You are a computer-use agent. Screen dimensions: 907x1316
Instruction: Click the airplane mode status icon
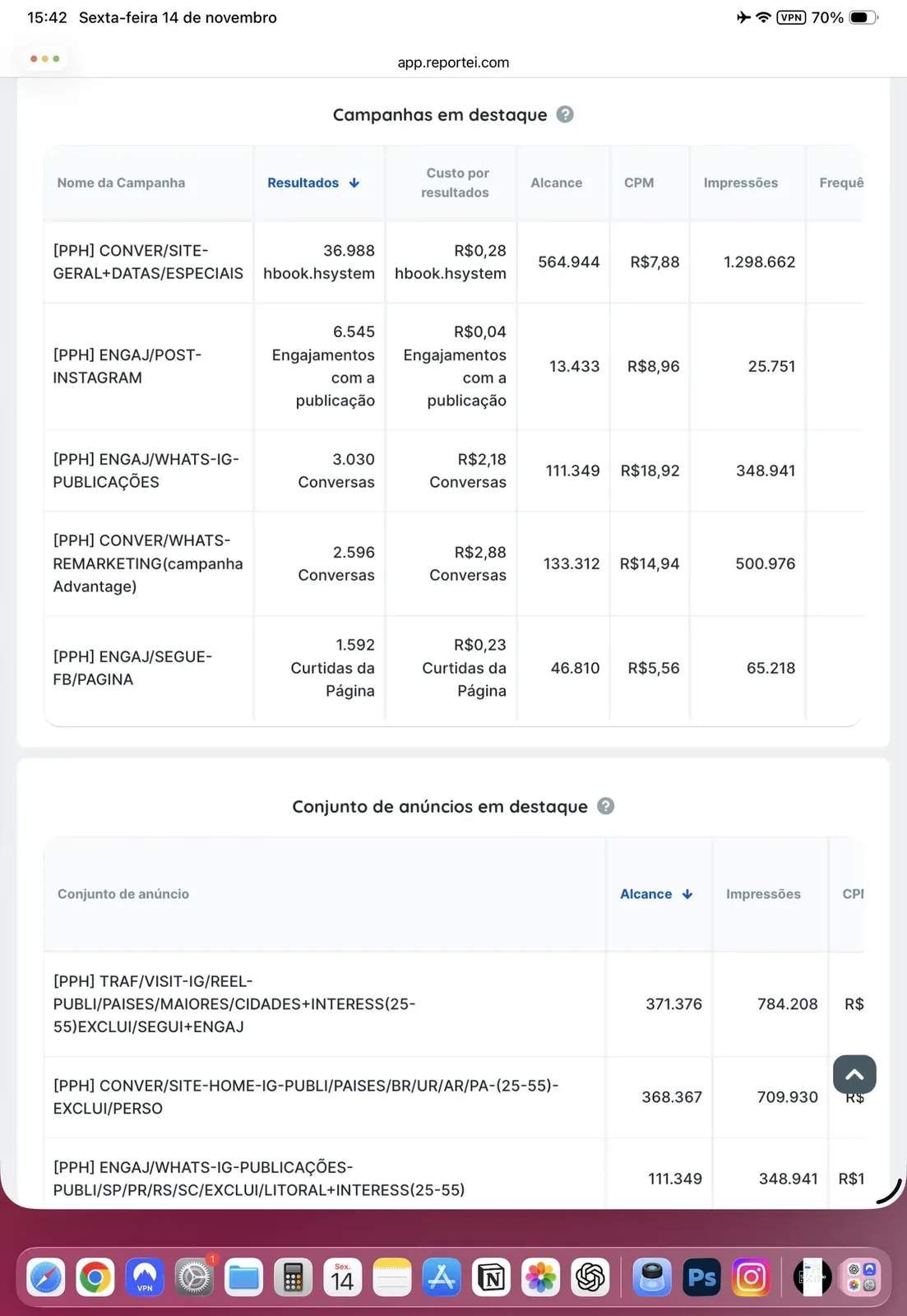click(x=743, y=17)
